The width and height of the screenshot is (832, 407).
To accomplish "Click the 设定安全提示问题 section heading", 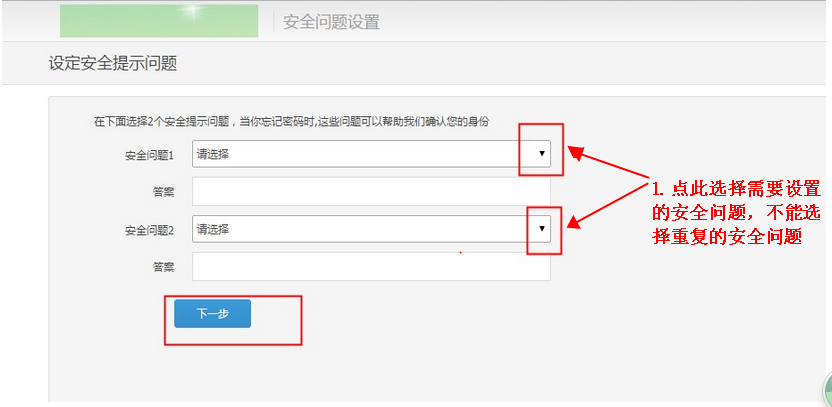I will click(113, 64).
